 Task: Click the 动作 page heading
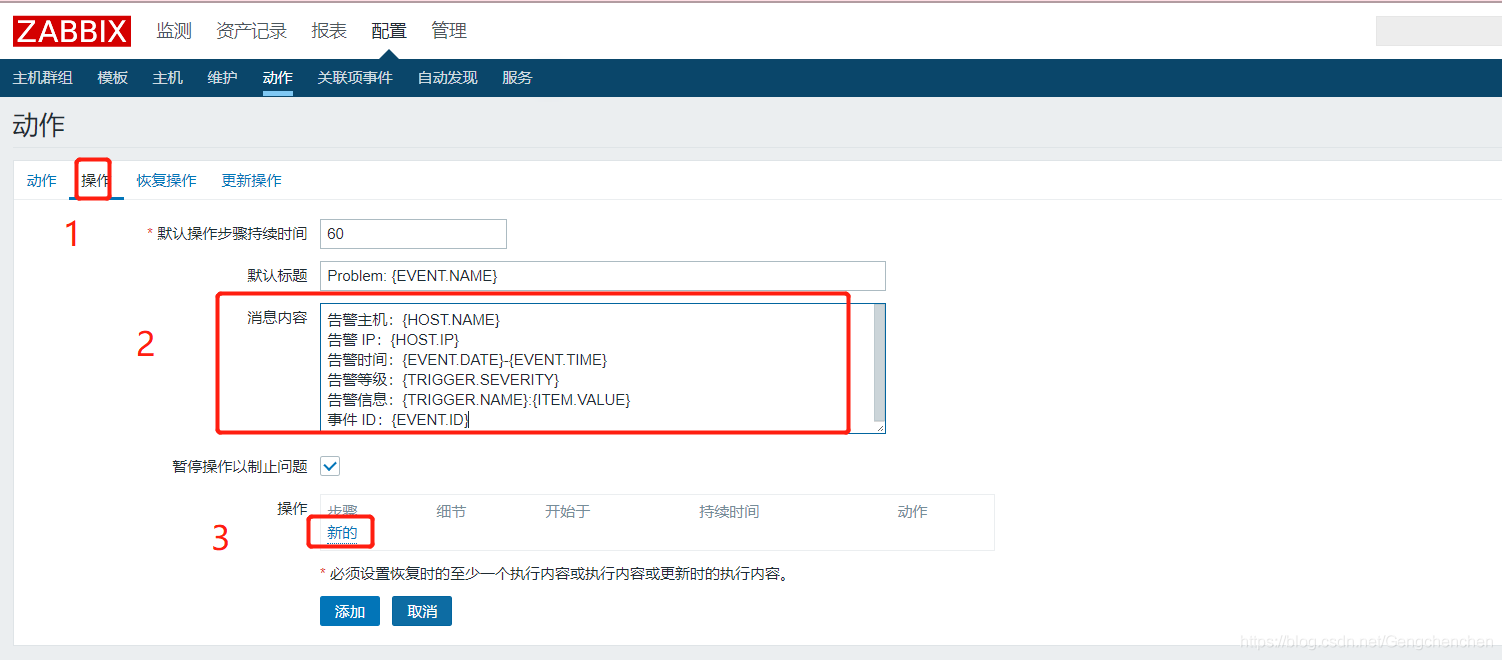click(39, 125)
